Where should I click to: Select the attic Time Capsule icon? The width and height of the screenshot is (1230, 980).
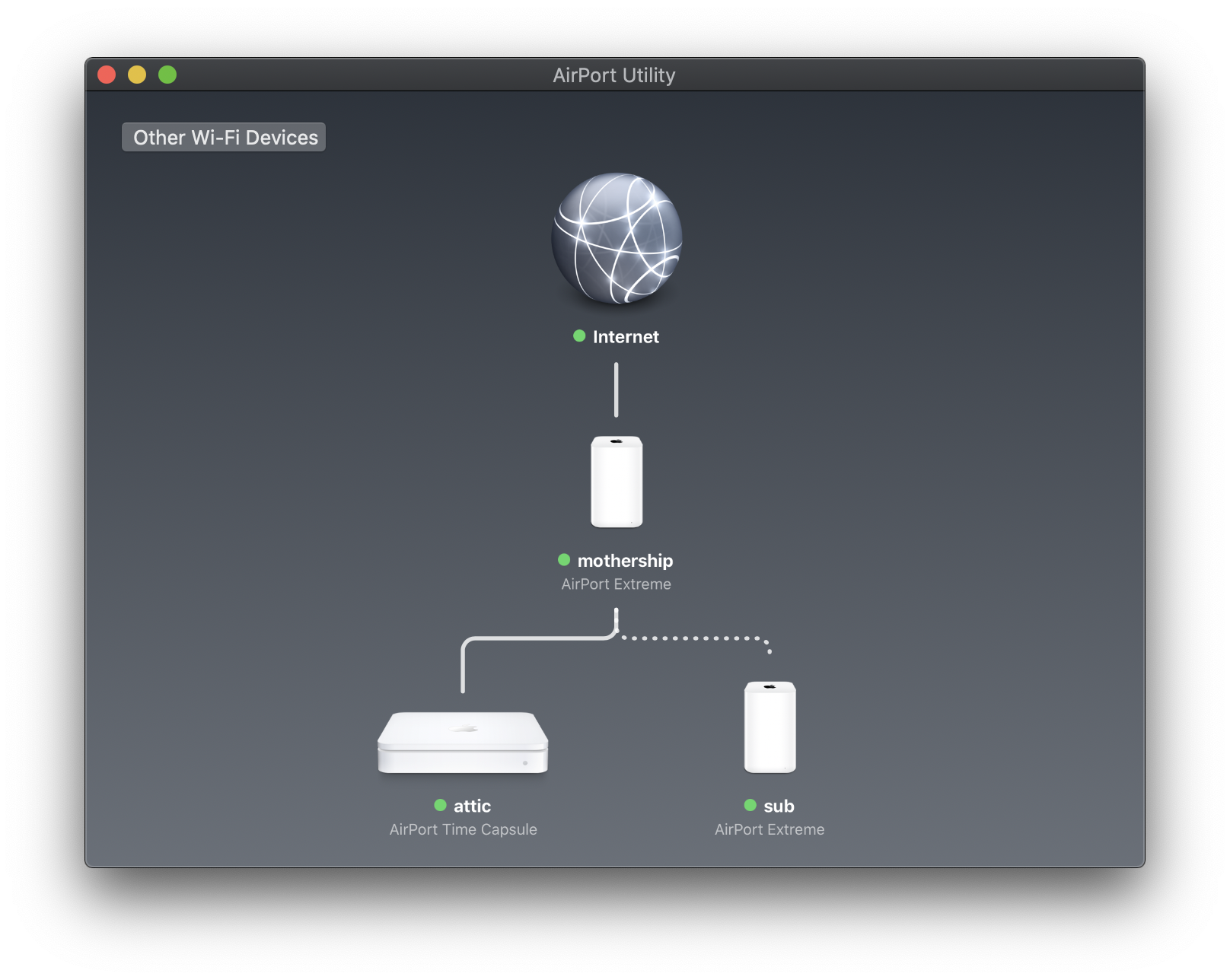463,743
